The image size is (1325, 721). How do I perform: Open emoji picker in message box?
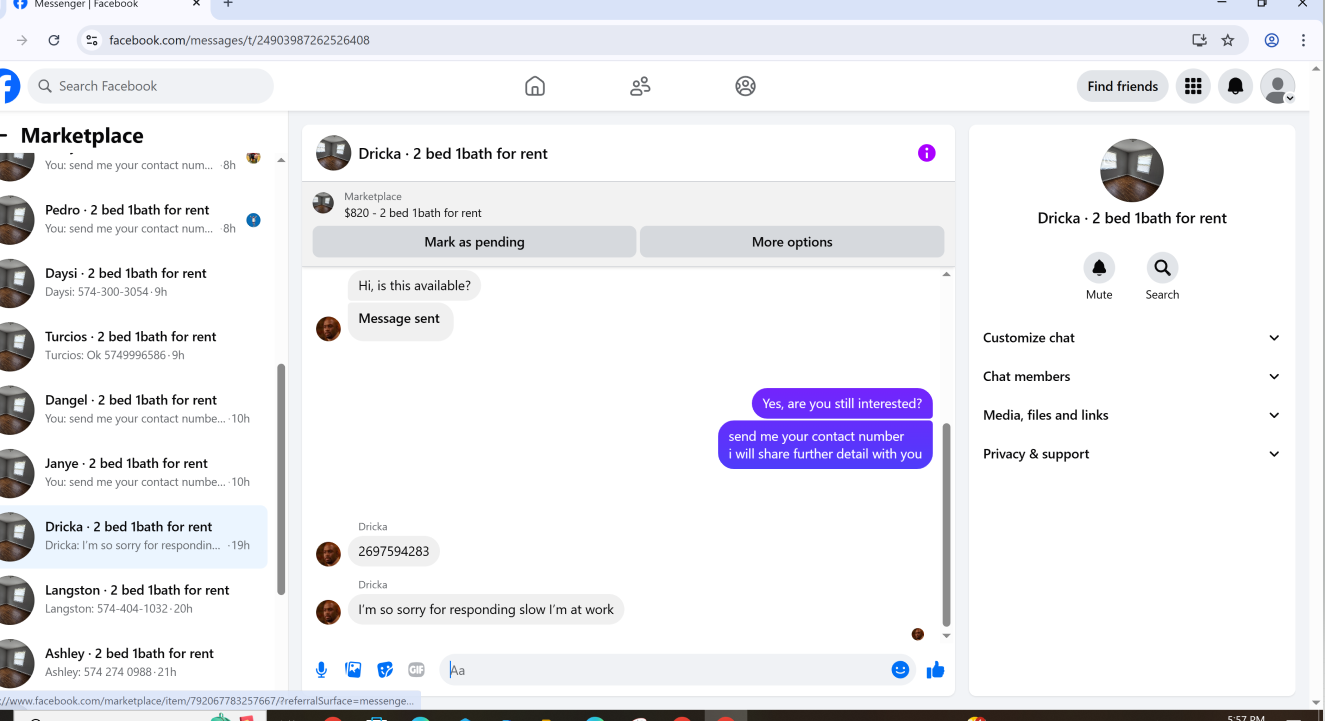pos(900,670)
